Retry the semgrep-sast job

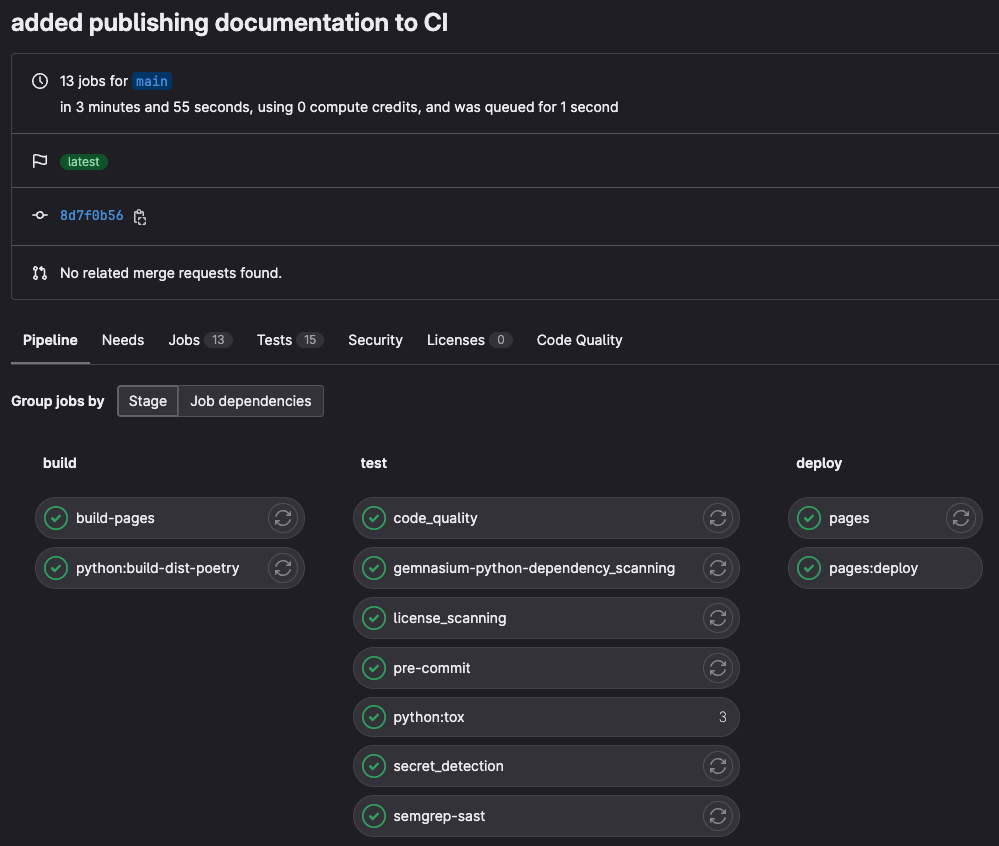[x=717, y=816]
